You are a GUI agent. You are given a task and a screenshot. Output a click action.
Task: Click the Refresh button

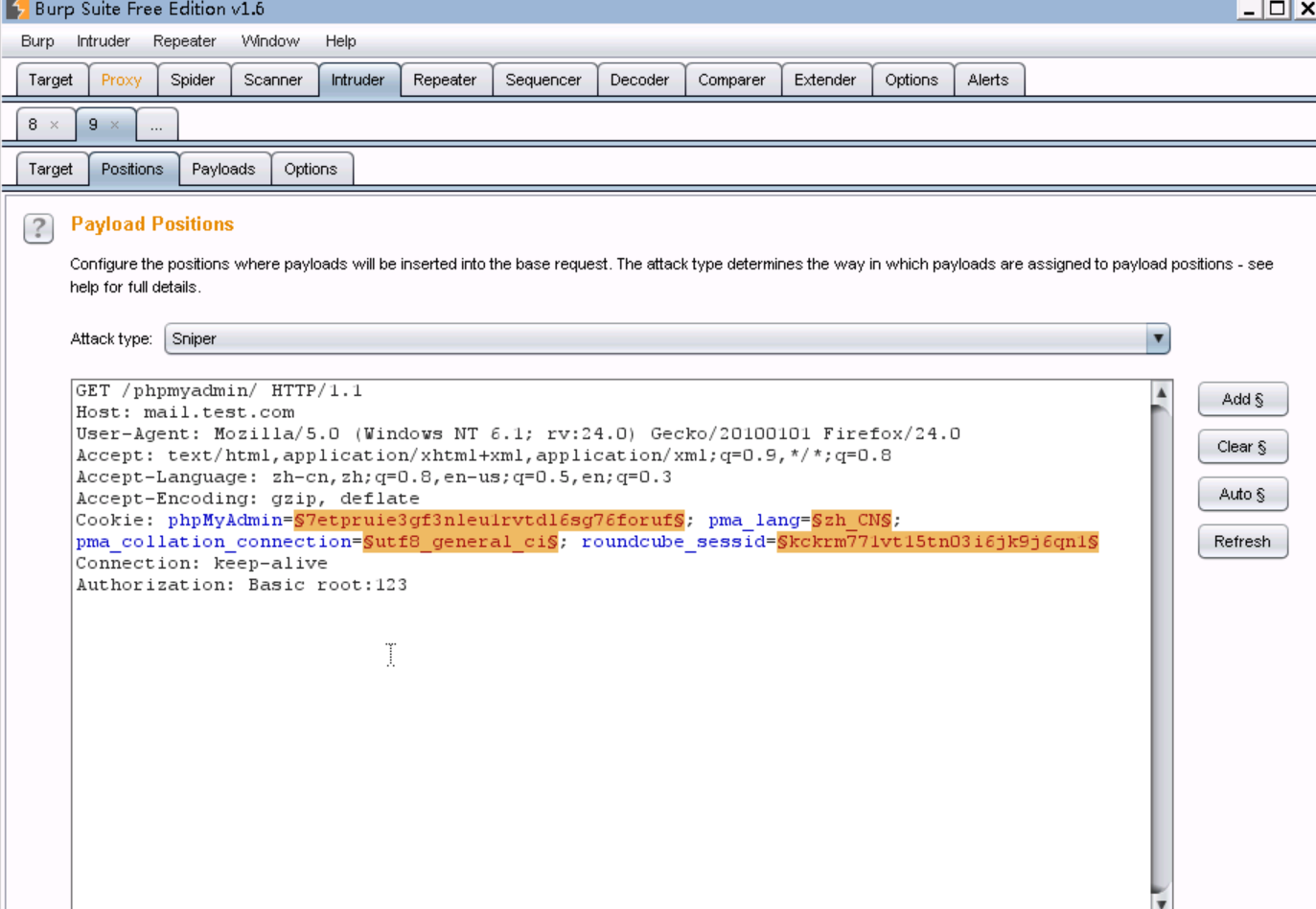coord(1242,542)
